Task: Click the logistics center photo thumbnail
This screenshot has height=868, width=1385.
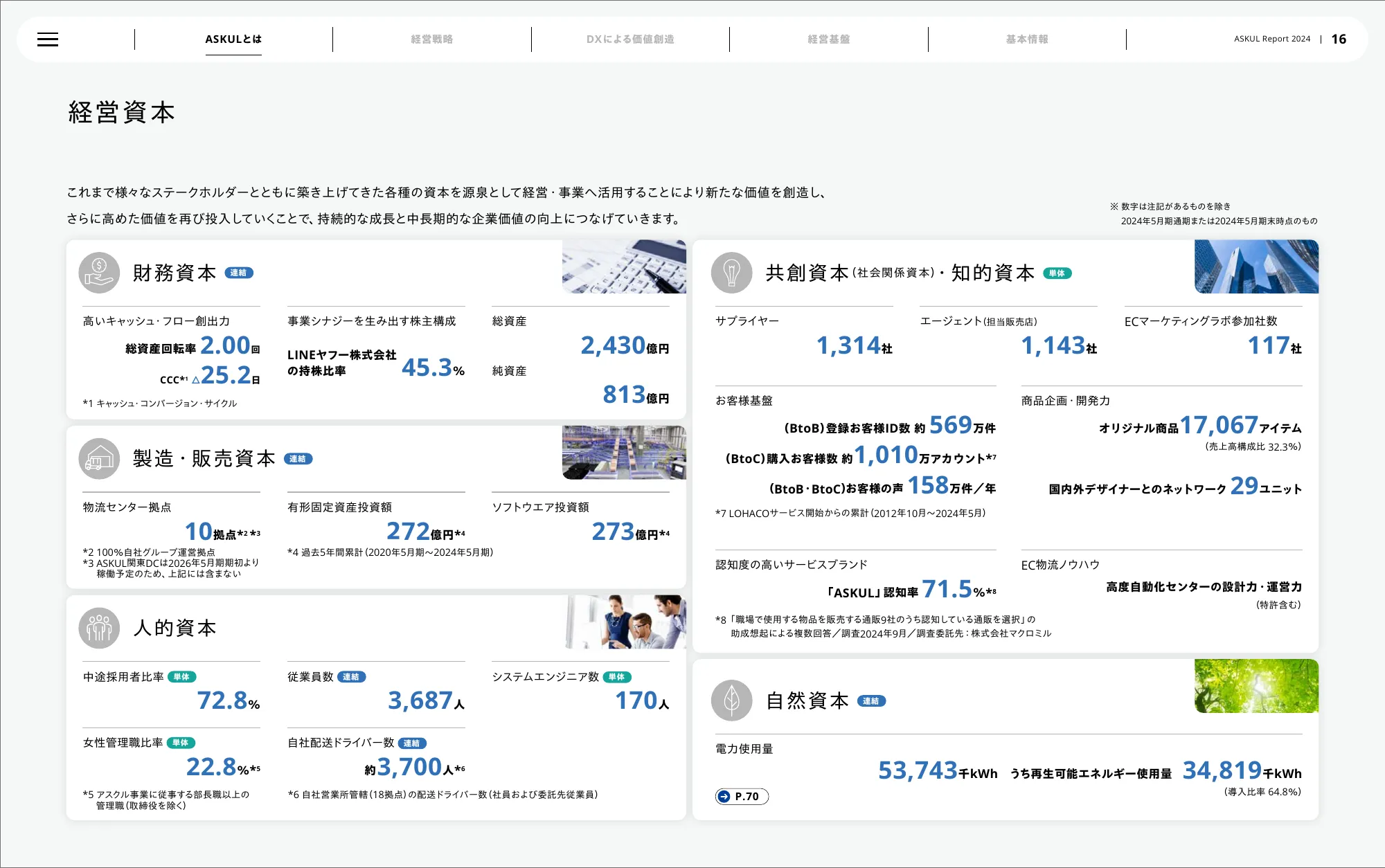Action: 624,453
